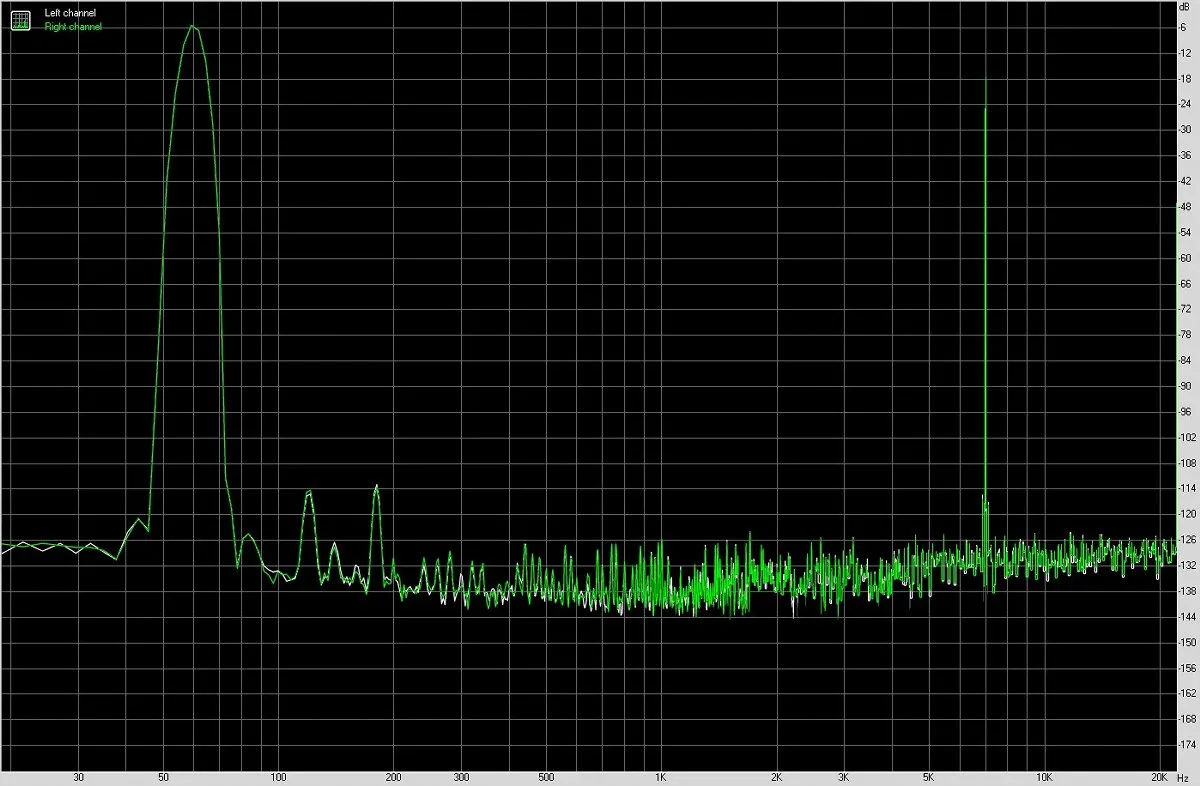Click the '-60' dB axis value
The height and width of the screenshot is (786, 1200).
coord(1185,258)
